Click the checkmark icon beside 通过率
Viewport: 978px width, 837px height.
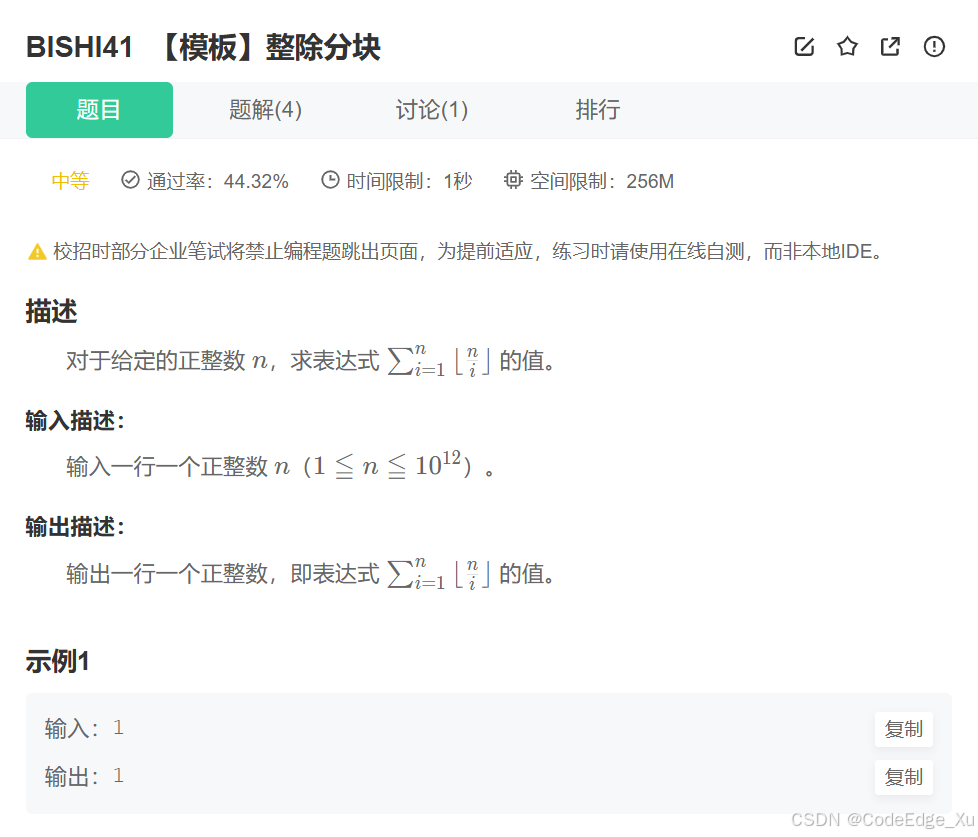[130, 180]
